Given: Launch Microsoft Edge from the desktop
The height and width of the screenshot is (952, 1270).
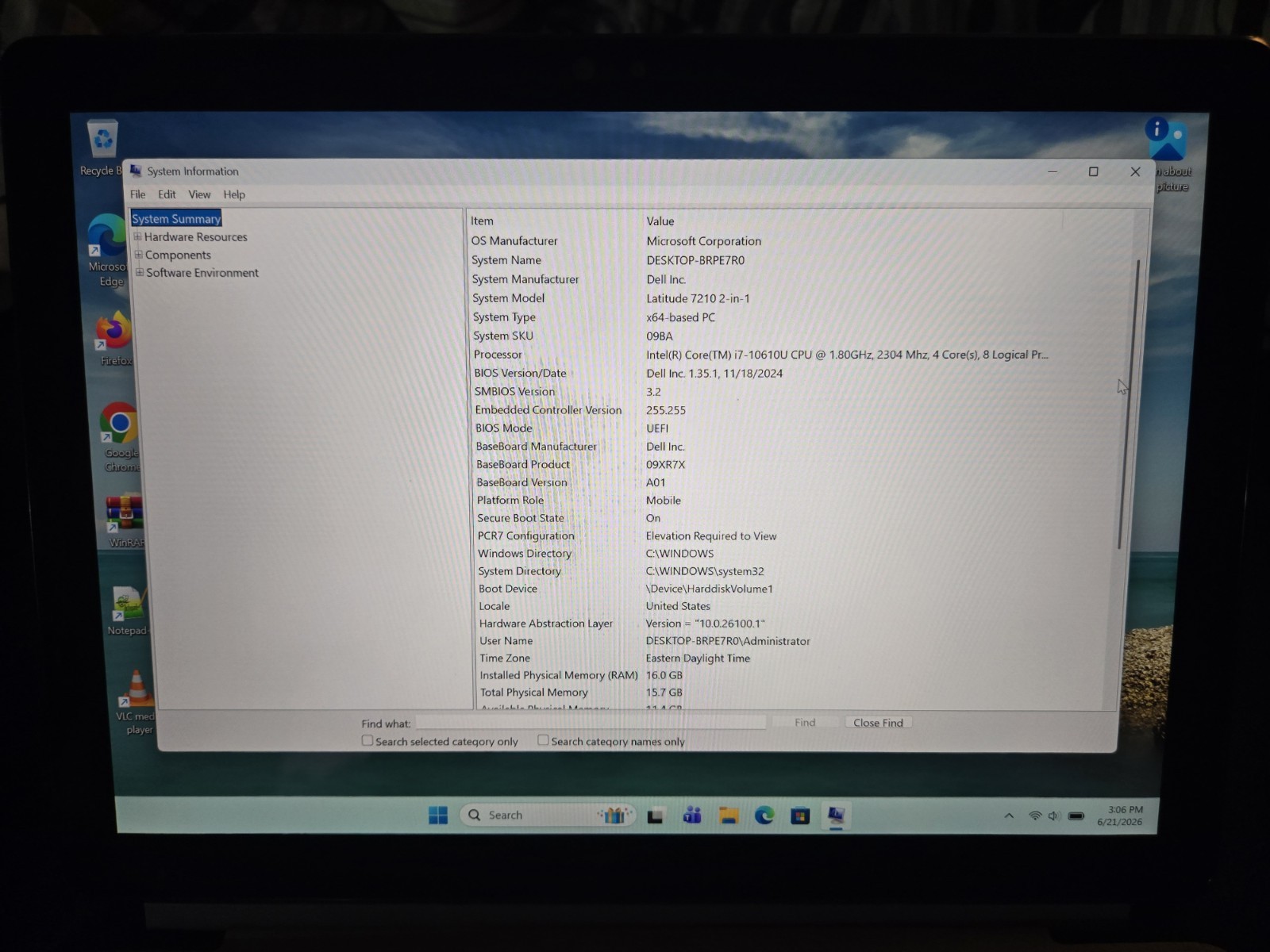Looking at the screenshot, I should [107, 250].
